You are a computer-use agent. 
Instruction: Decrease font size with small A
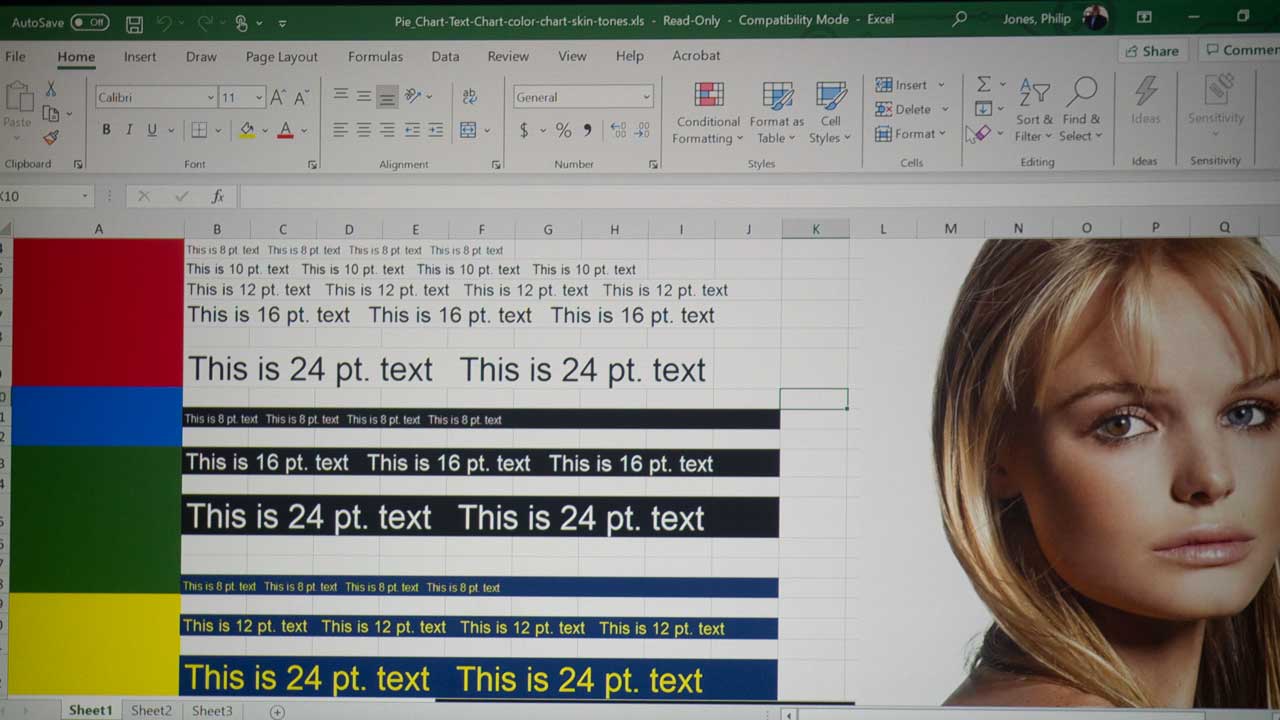click(x=300, y=97)
